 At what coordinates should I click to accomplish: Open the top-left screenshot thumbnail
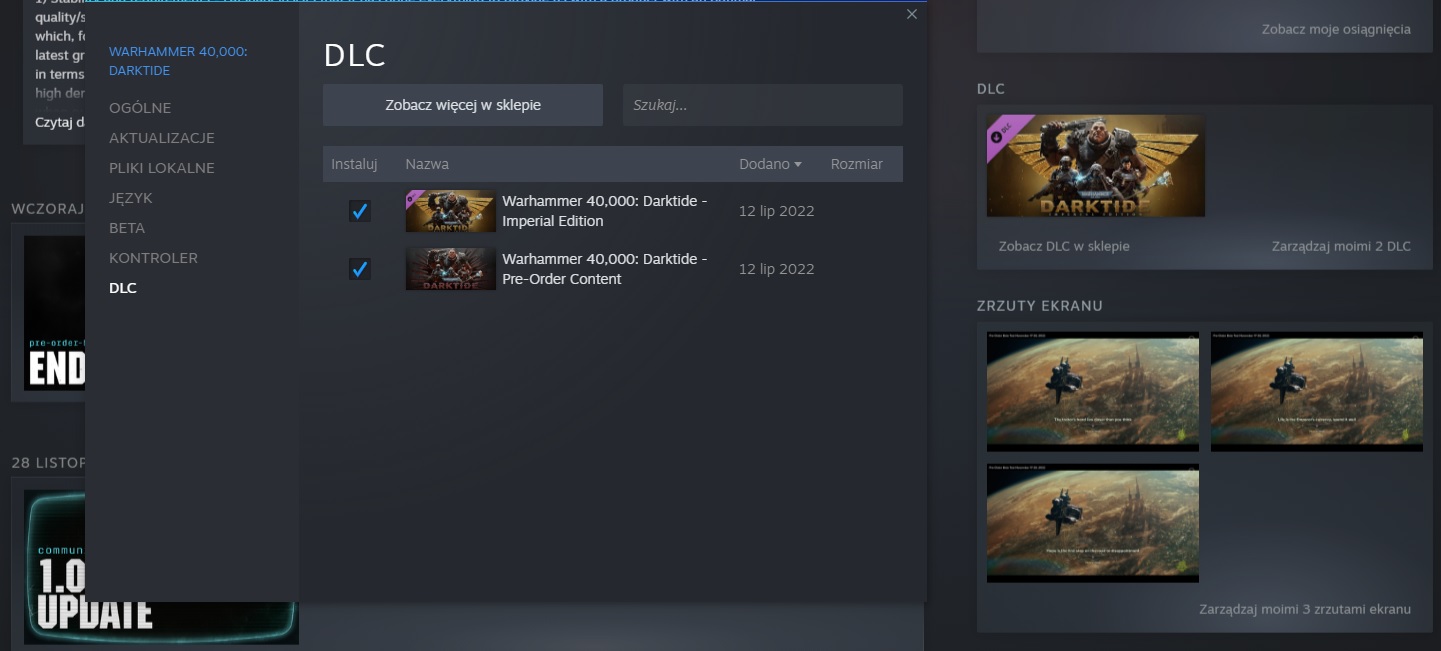[x=1093, y=391]
